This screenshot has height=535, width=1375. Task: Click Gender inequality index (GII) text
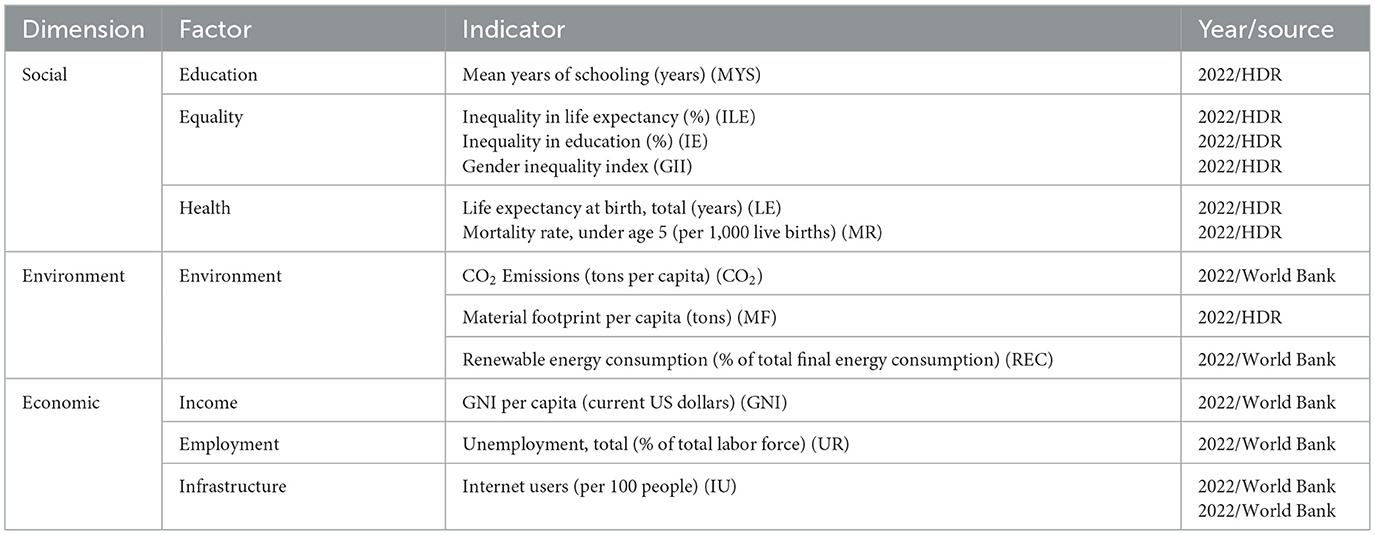click(566, 166)
